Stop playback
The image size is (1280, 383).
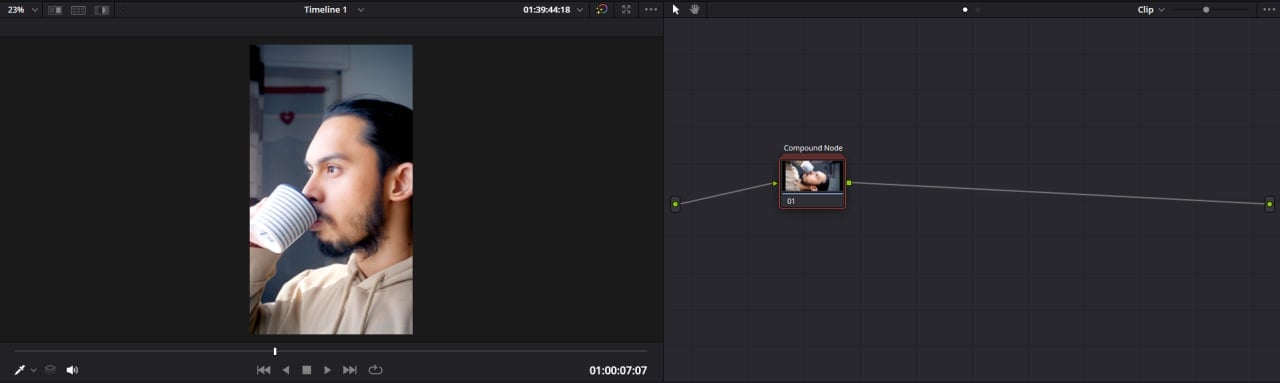tap(307, 370)
